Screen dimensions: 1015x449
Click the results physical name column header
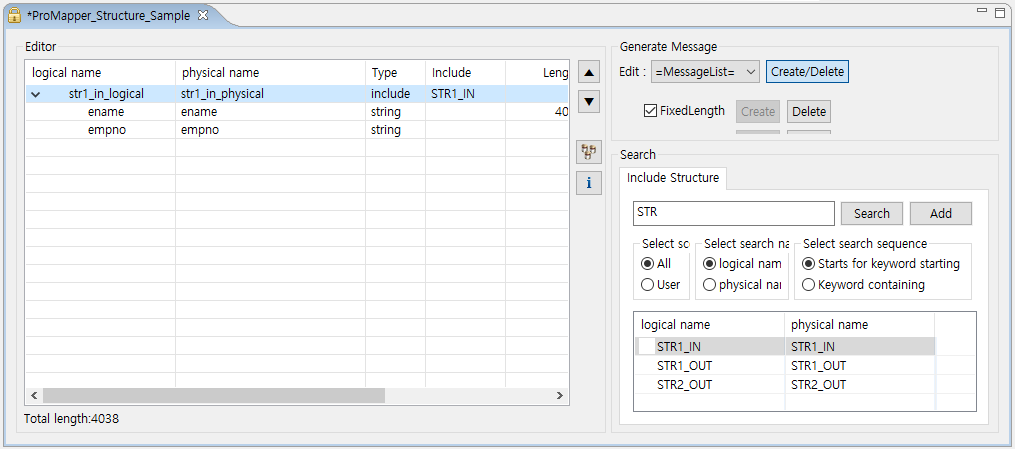point(860,324)
